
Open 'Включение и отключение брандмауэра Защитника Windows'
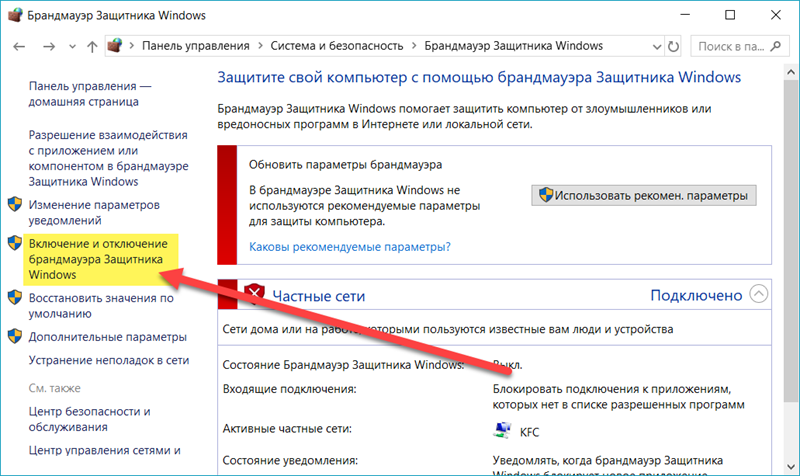pyautogui.click(x=98, y=259)
